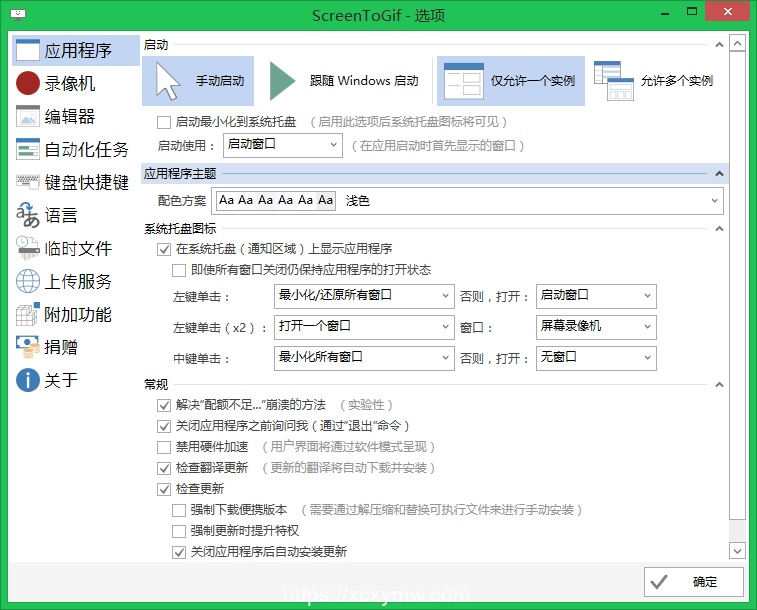Select the 语言 tab
Screen dimensions: 757x610
pyautogui.click(x=76, y=215)
